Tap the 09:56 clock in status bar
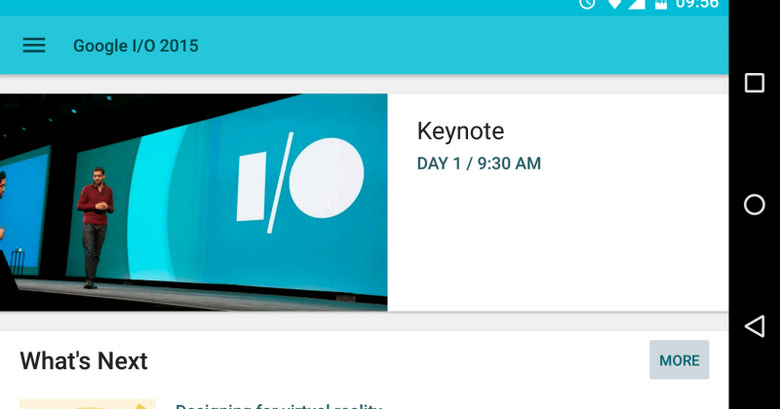This screenshot has width=780, height=409. pos(697,4)
